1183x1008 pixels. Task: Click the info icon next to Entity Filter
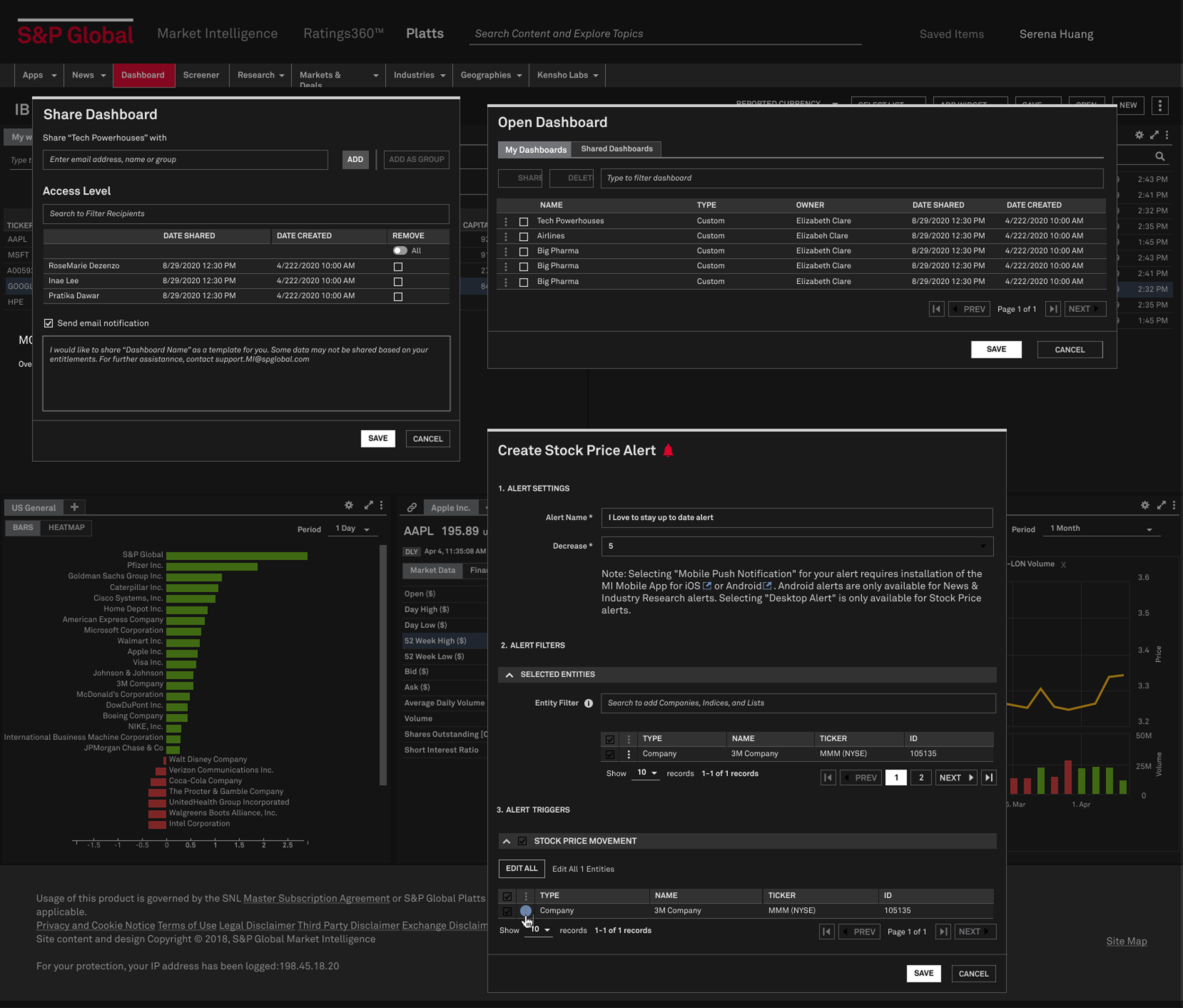click(589, 703)
